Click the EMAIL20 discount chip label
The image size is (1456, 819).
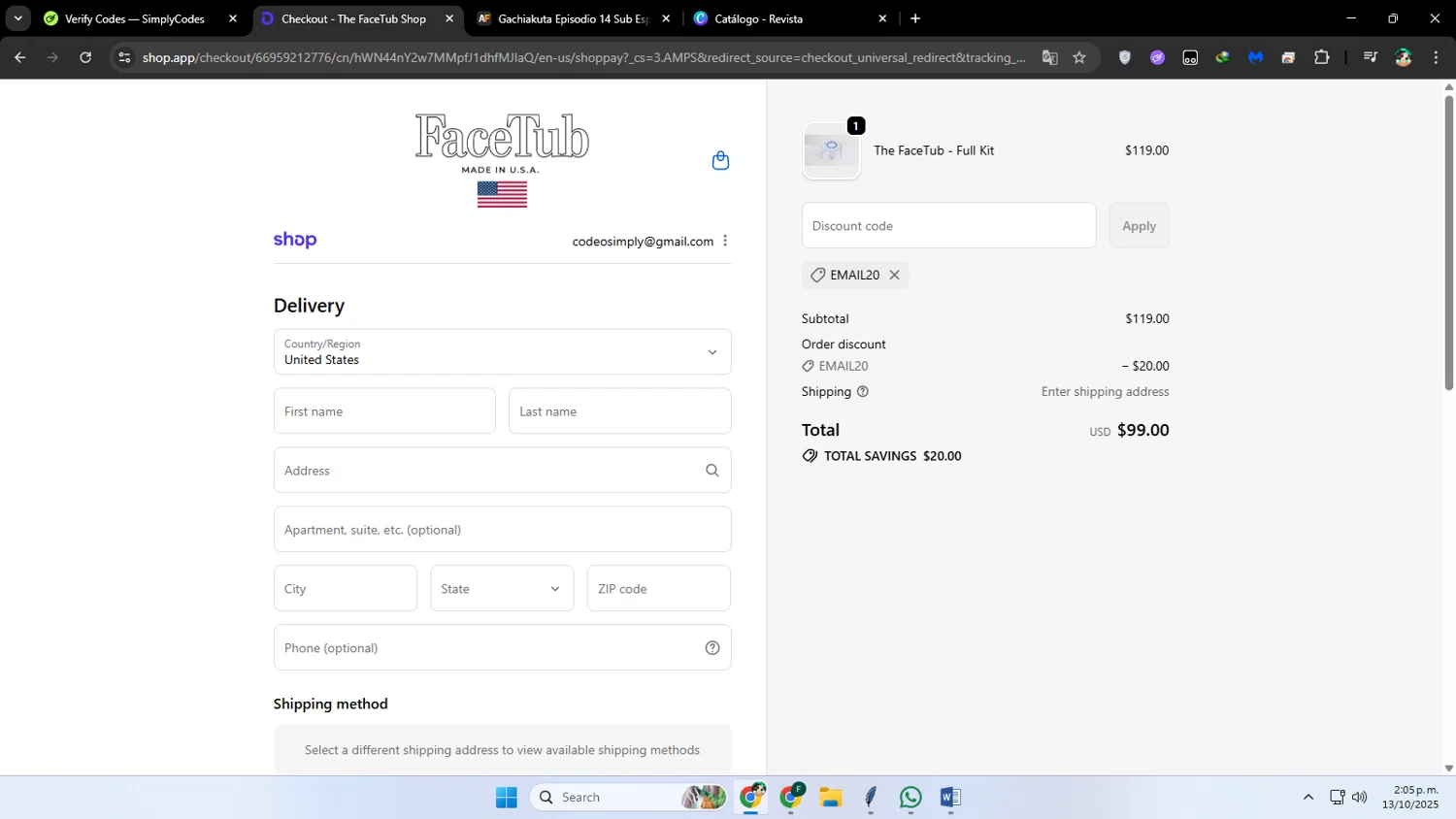click(x=854, y=275)
